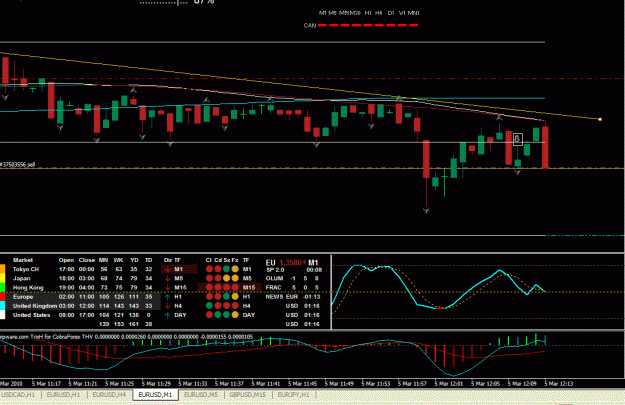Screen dimensions: 625x405
Task: Click the highlighted M15 signal row
Action: click(x=230, y=287)
